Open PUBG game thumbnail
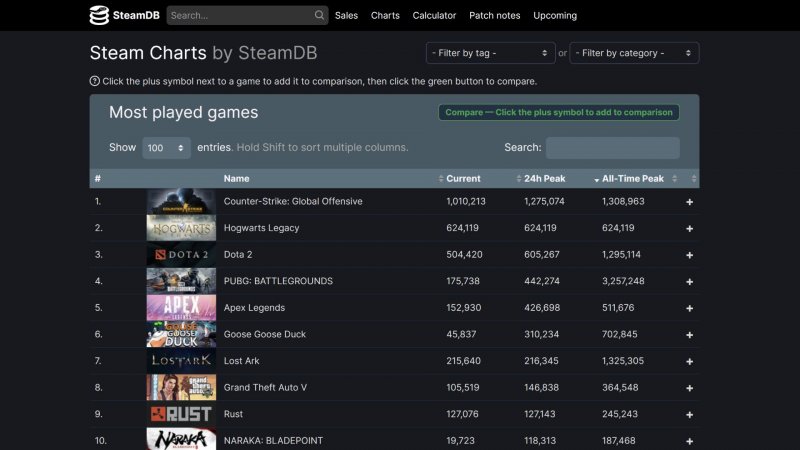 (x=181, y=281)
